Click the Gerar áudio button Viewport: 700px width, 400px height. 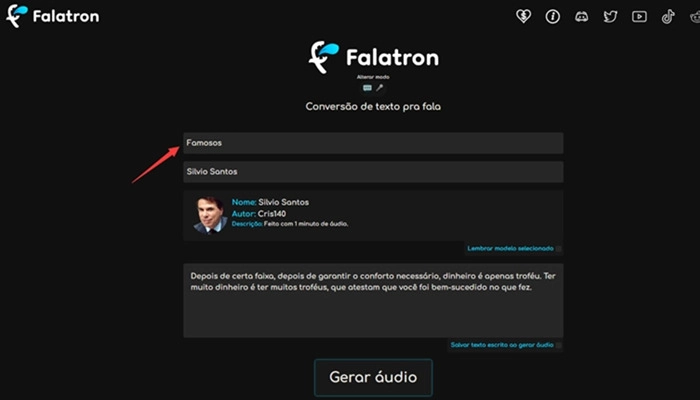pyautogui.click(x=373, y=377)
